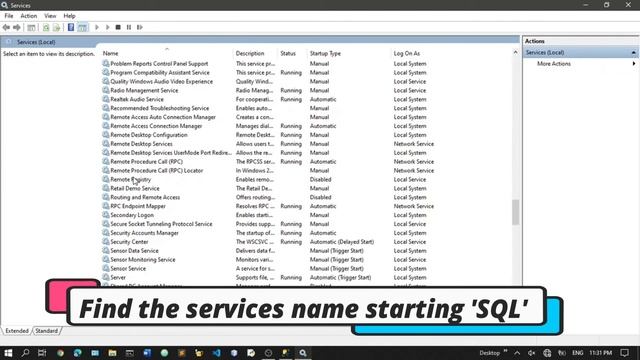Click the scrollbar up arrow of the list
This screenshot has width=640, height=360.
(x=516, y=53)
